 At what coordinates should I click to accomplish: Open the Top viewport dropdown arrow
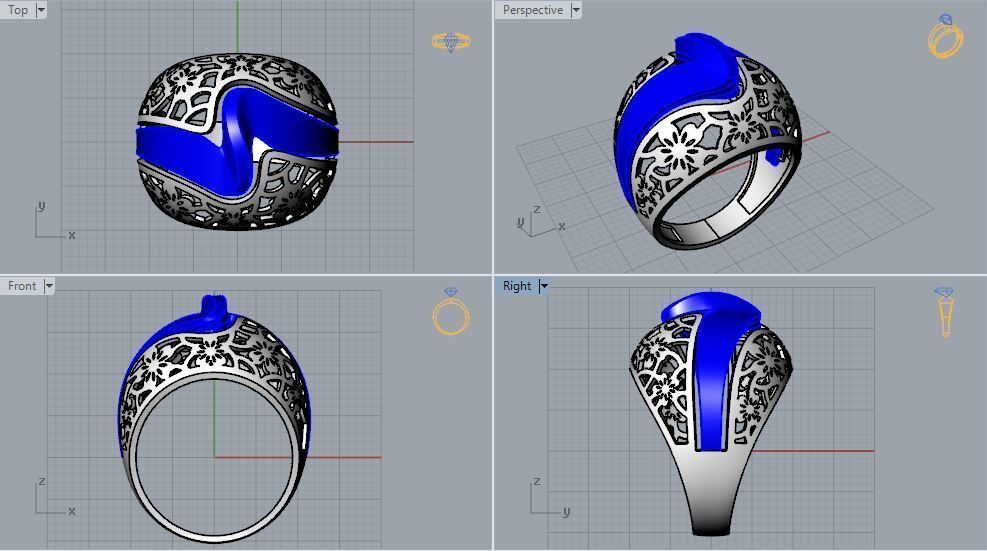point(41,10)
